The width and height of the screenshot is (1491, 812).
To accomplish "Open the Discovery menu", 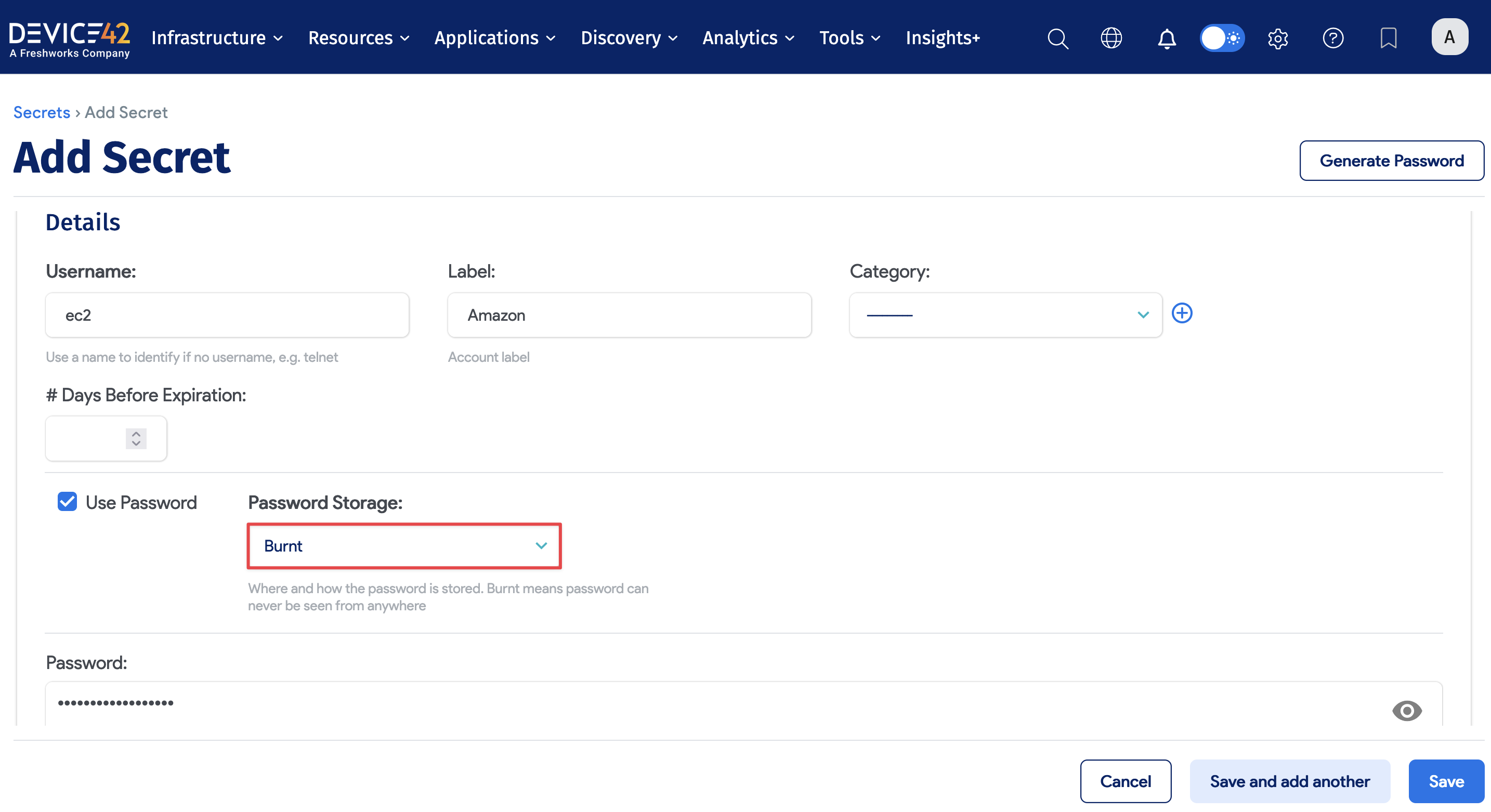I will [x=629, y=38].
